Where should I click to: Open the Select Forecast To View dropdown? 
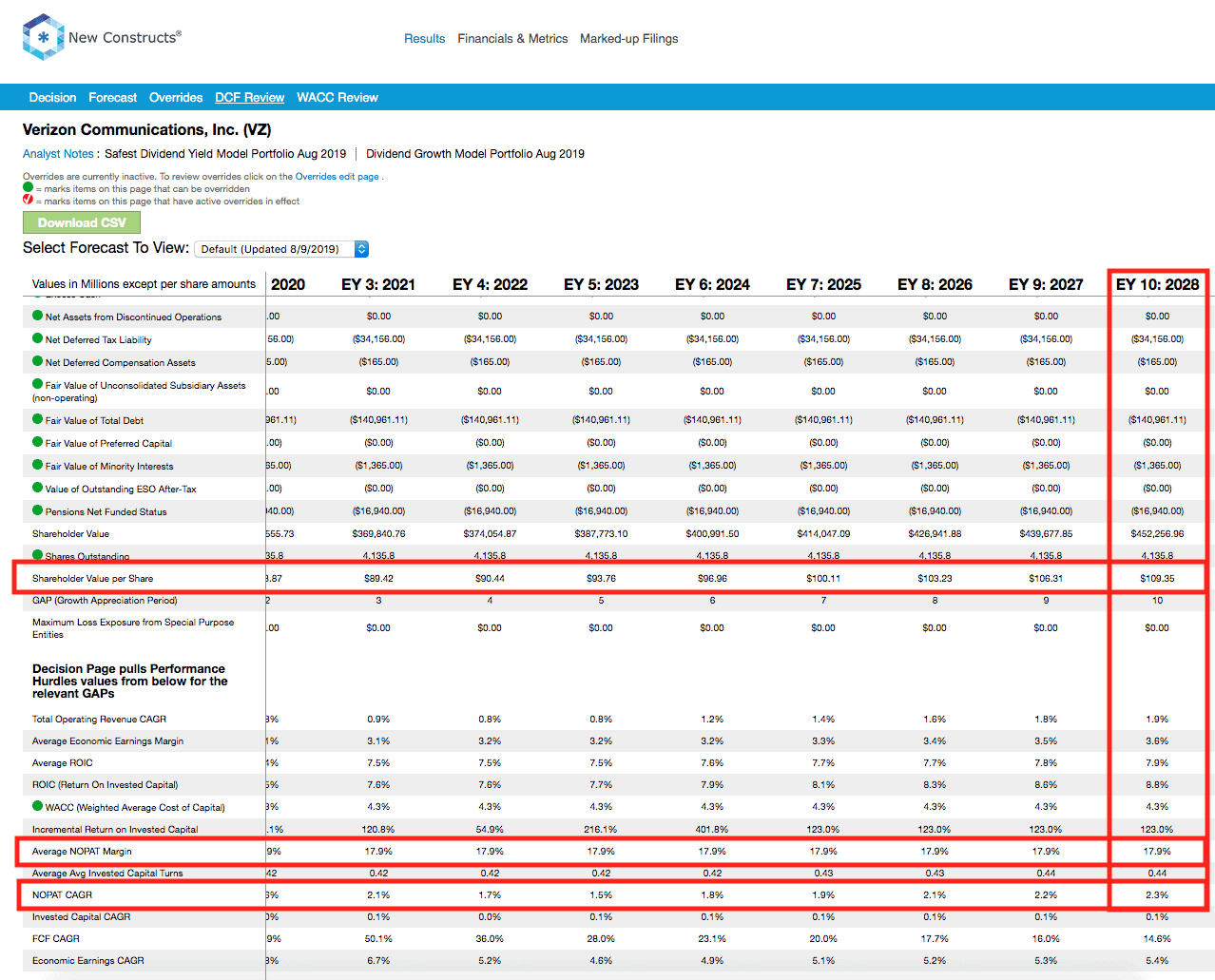tap(281, 249)
